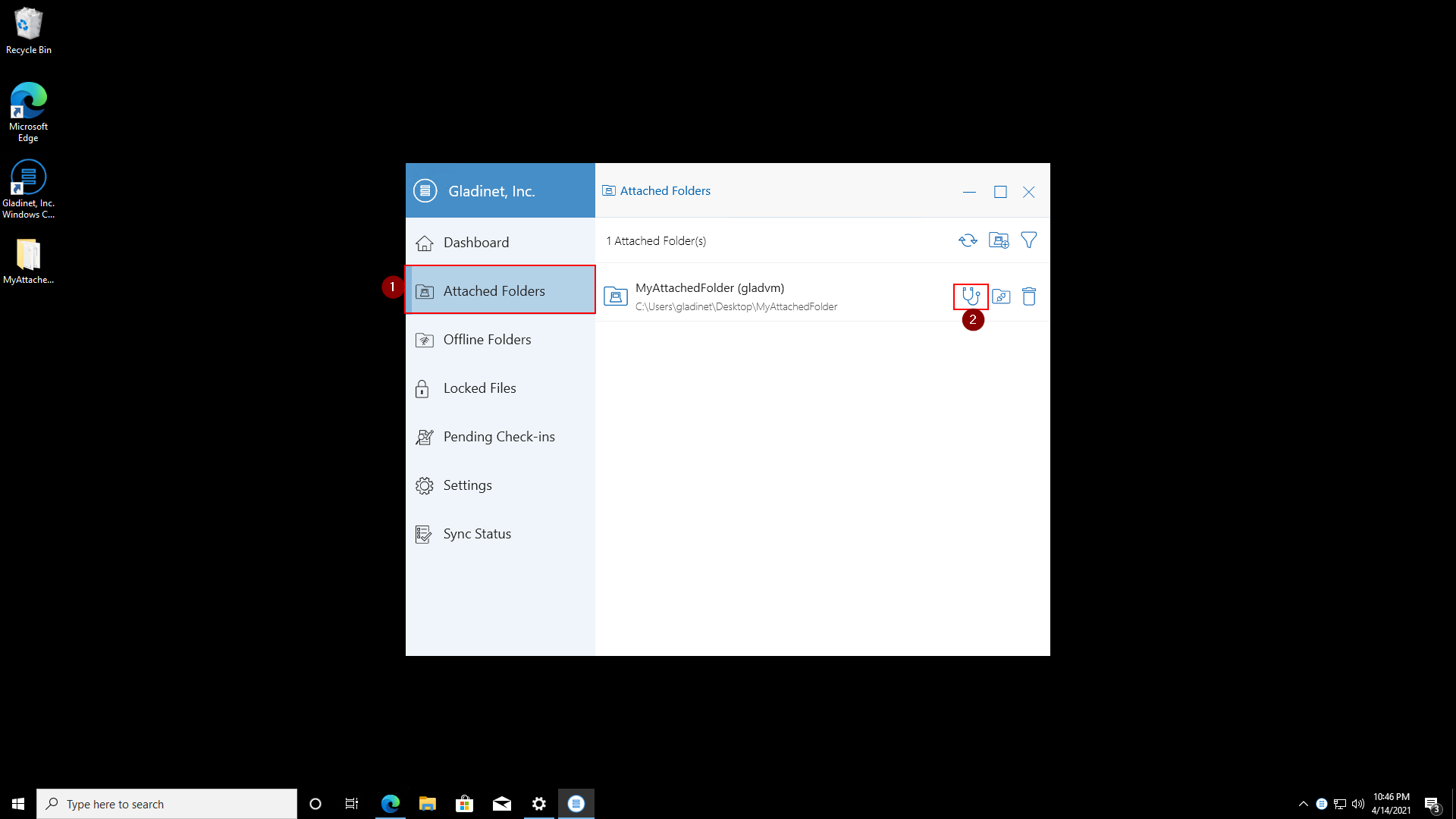This screenshot has width=1456, height=819.
Task: Open the taskbar clock and date
Action: [x=1391, y=804]
